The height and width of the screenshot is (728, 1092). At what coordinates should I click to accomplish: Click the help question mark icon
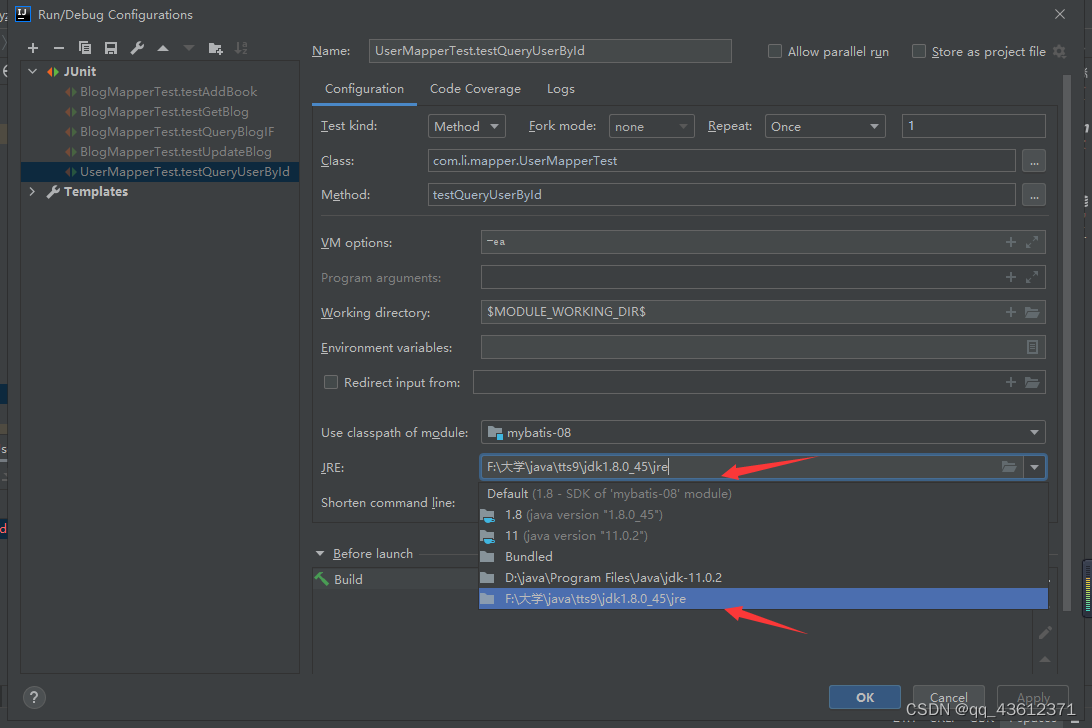pyautogui.click(x=34, y=697)
